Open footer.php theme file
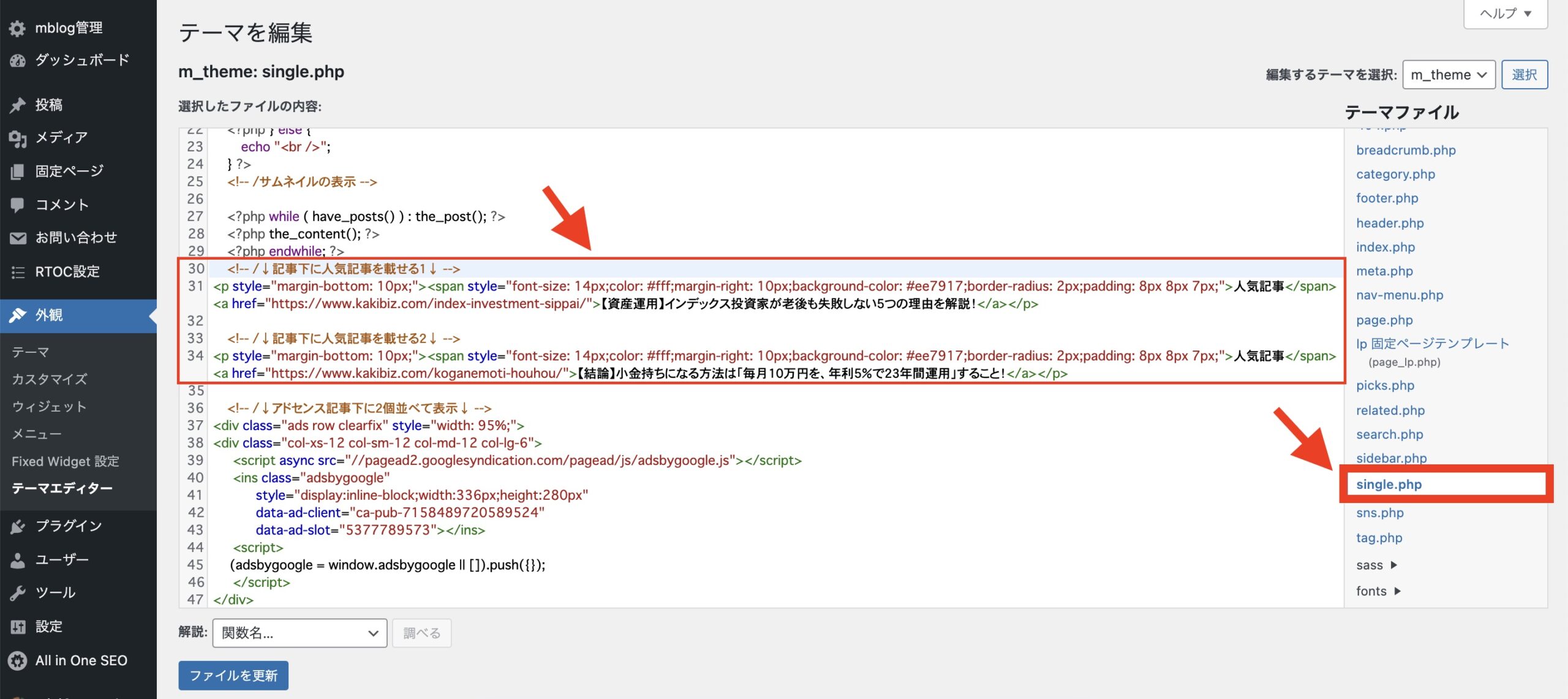Image resolution: width=1568 pixels, height=699 pixels. pos(1387,198)
